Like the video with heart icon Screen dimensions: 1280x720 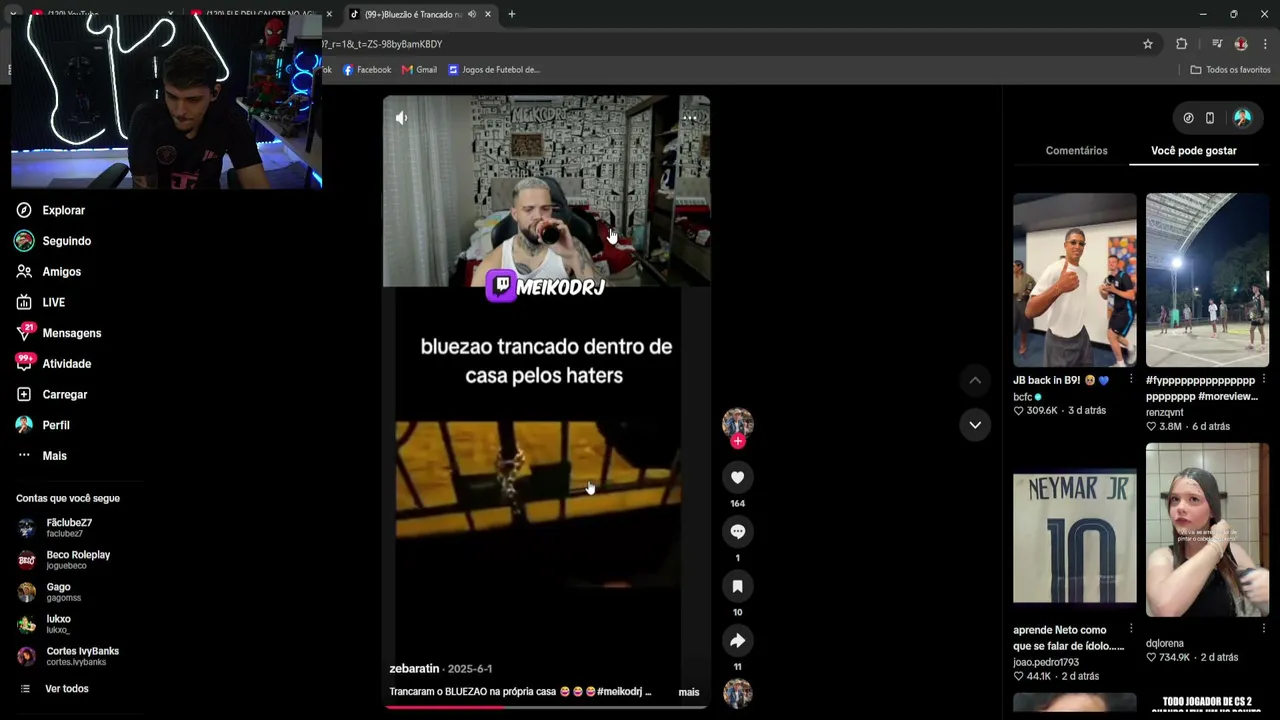(x=737, y=477)
